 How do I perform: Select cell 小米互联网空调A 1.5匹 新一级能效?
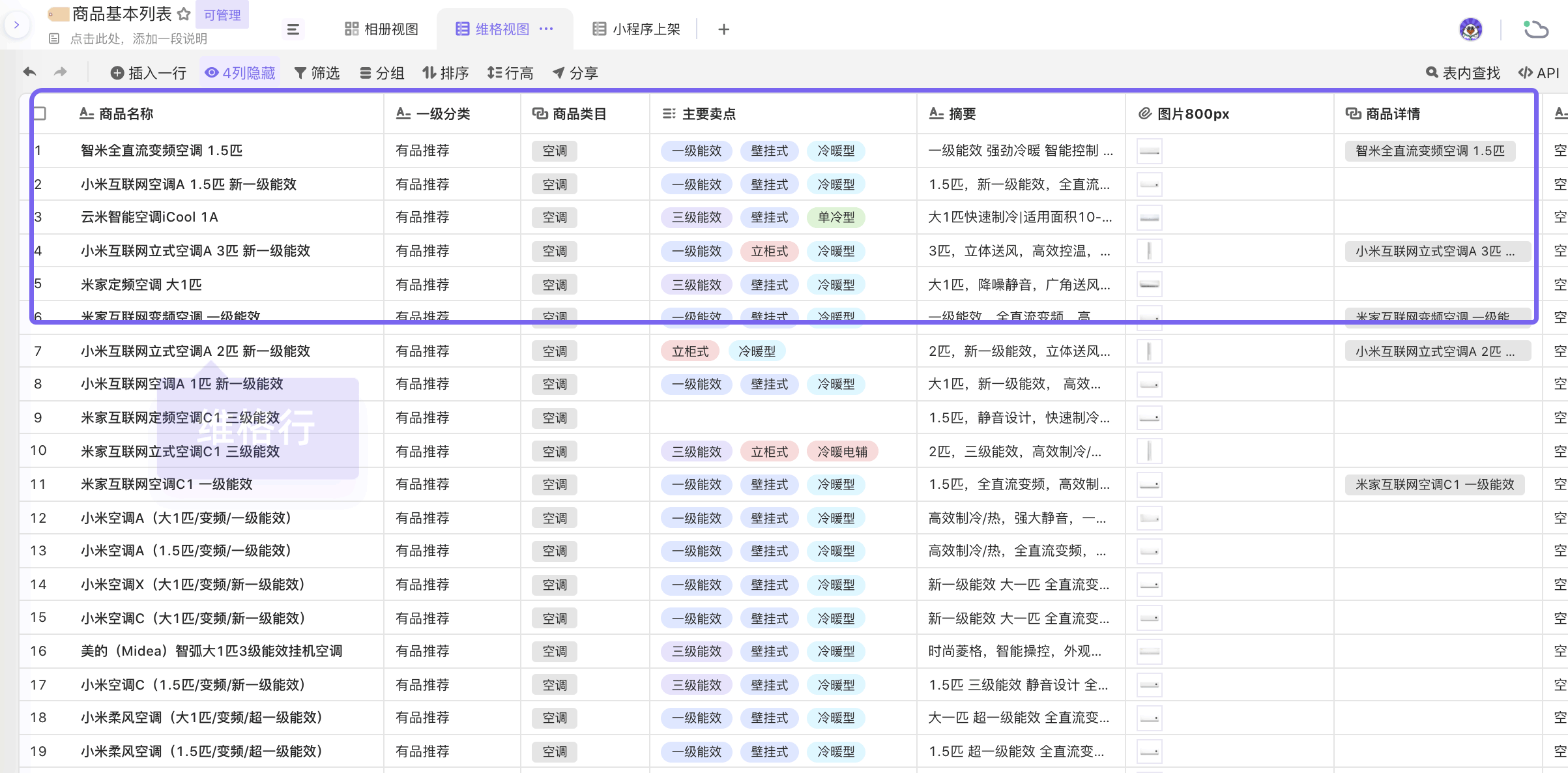[222, 184]
